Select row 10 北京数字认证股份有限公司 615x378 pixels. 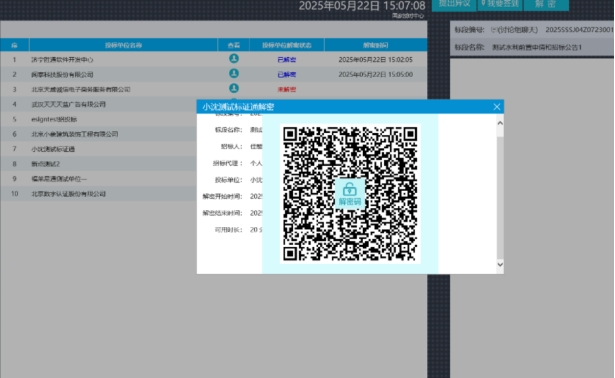click(98, 194)
